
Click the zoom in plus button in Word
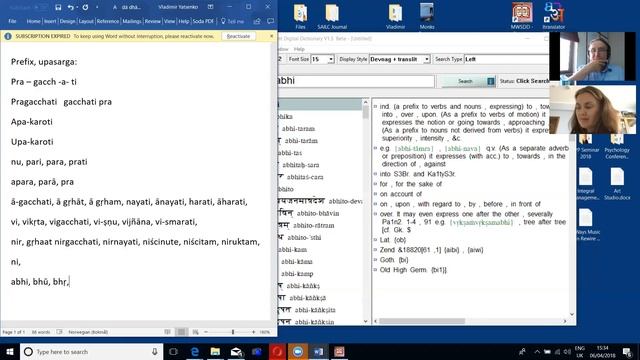coord(253,332)
